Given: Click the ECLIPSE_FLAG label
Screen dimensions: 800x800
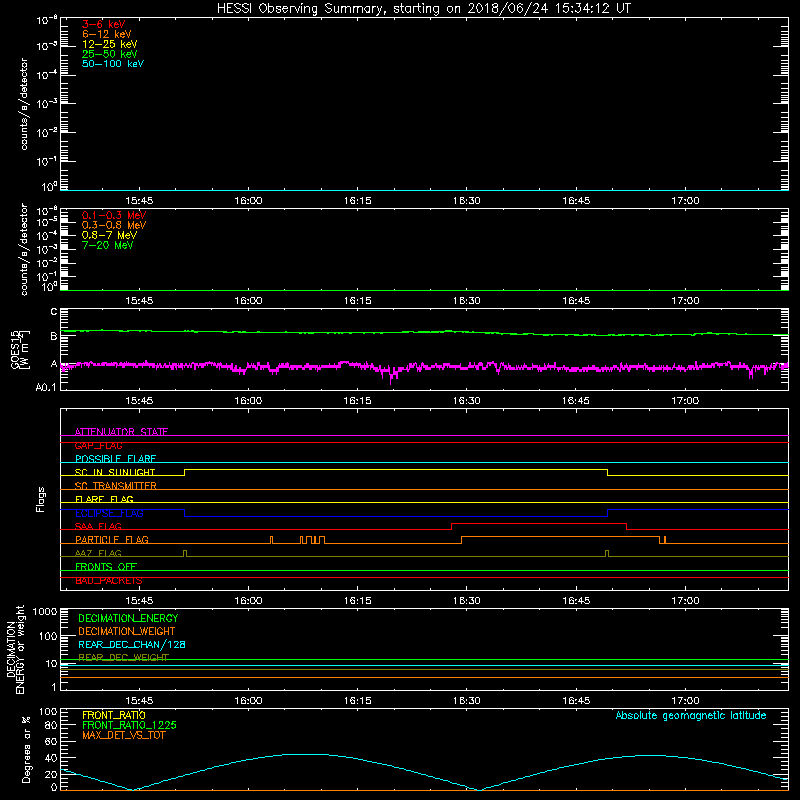Looking at the screenshot, I should [109, 513].
